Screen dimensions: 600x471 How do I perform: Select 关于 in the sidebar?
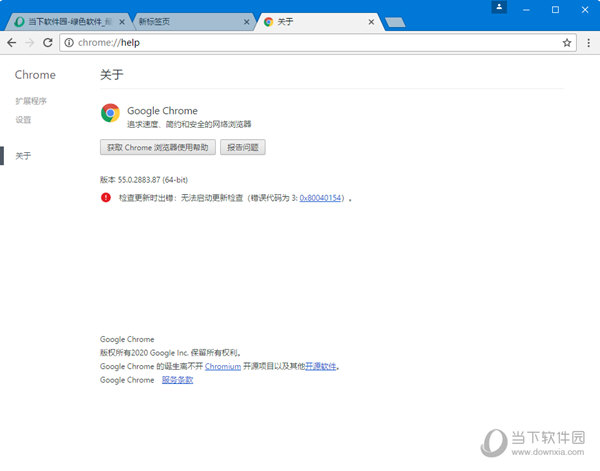coord(23,156)
